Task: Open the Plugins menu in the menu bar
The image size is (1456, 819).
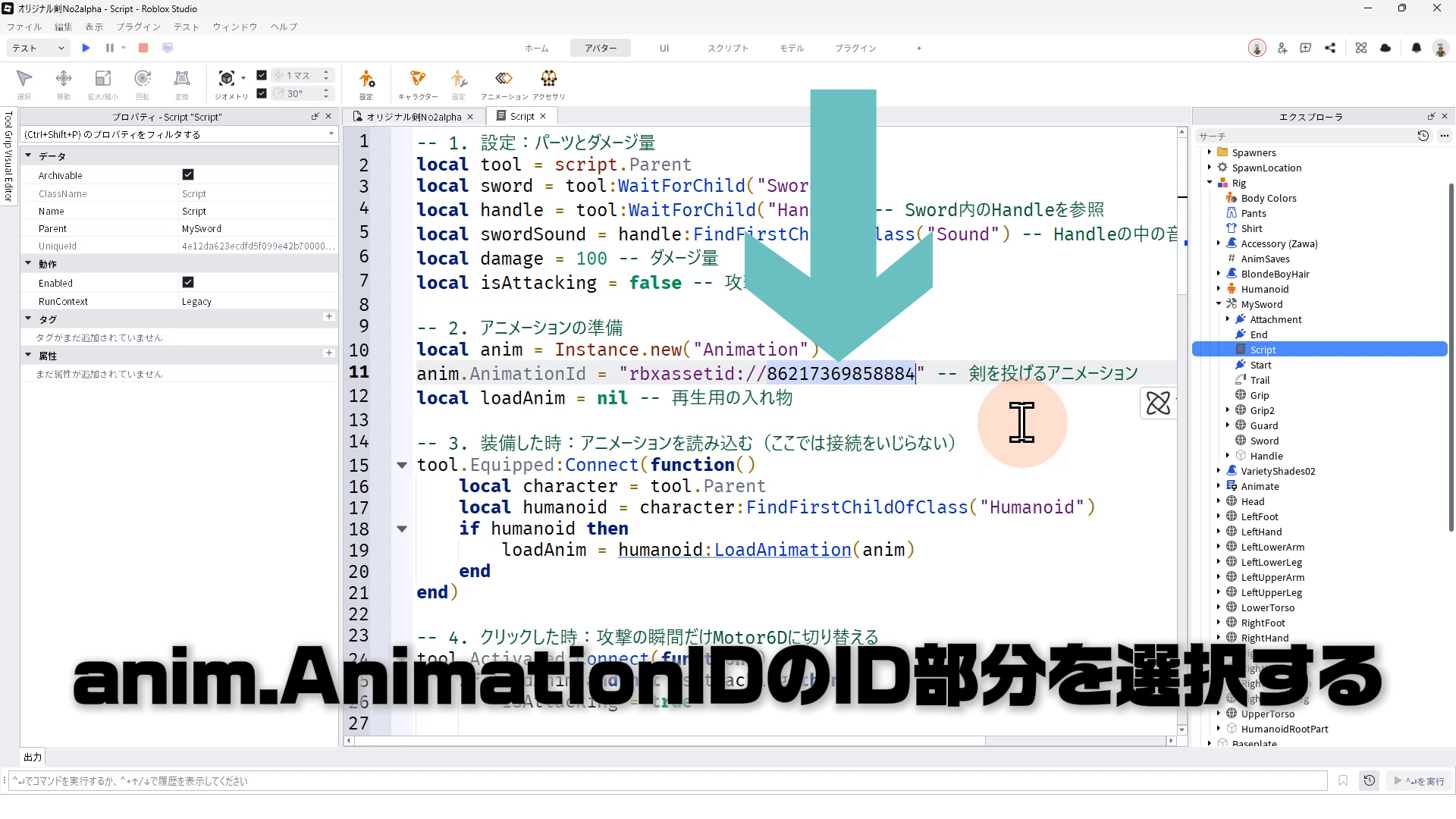Action: click(138, 27)
